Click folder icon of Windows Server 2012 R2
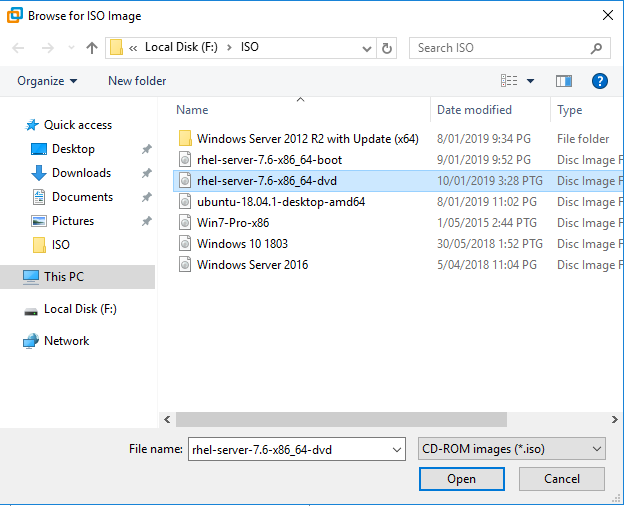This screenshot has width=624, height=506. coord(185,139)
